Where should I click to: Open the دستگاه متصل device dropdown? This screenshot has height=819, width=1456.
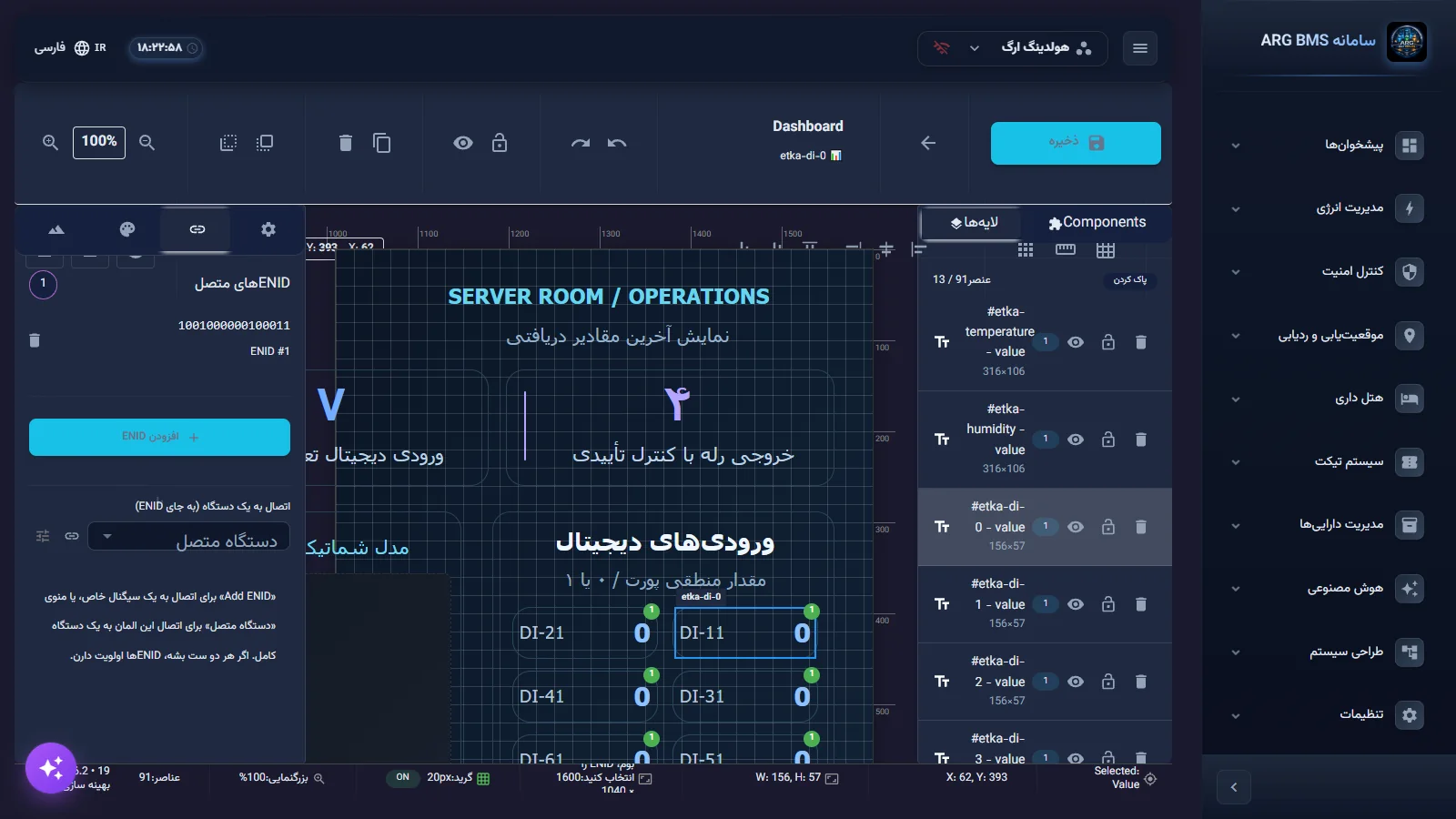click(x=188, y=537)
